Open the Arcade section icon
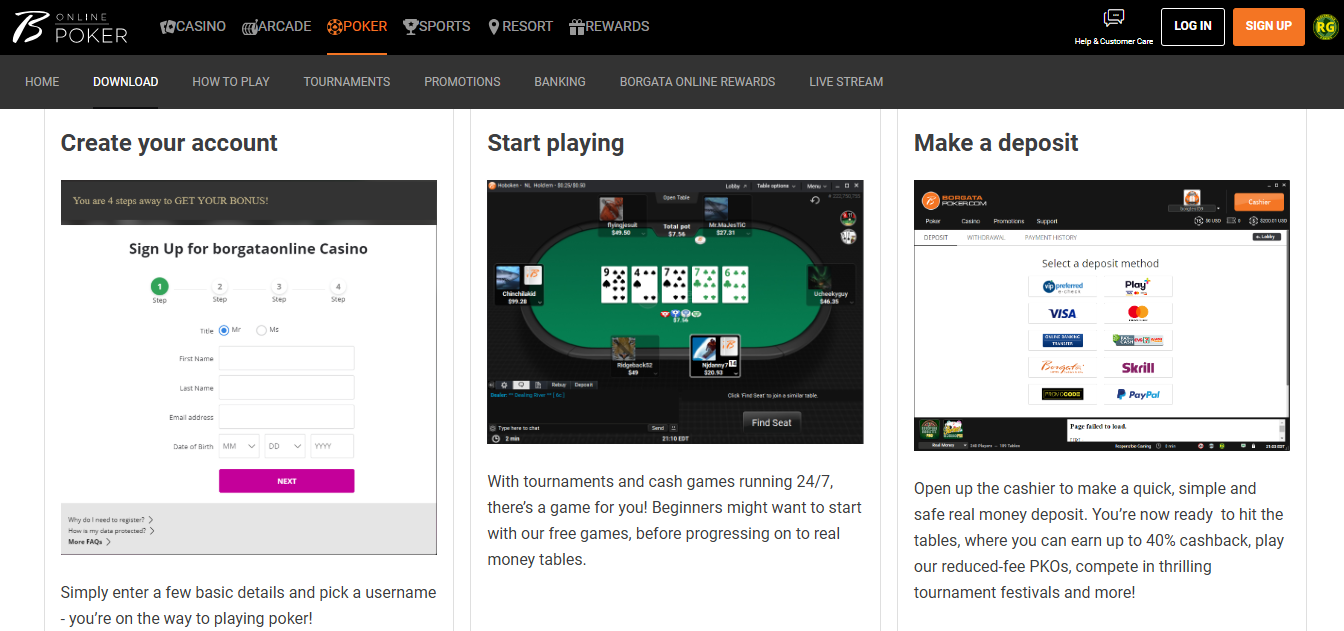The width and height of the screenshot is (1344, 631). [x=250, y=27]
